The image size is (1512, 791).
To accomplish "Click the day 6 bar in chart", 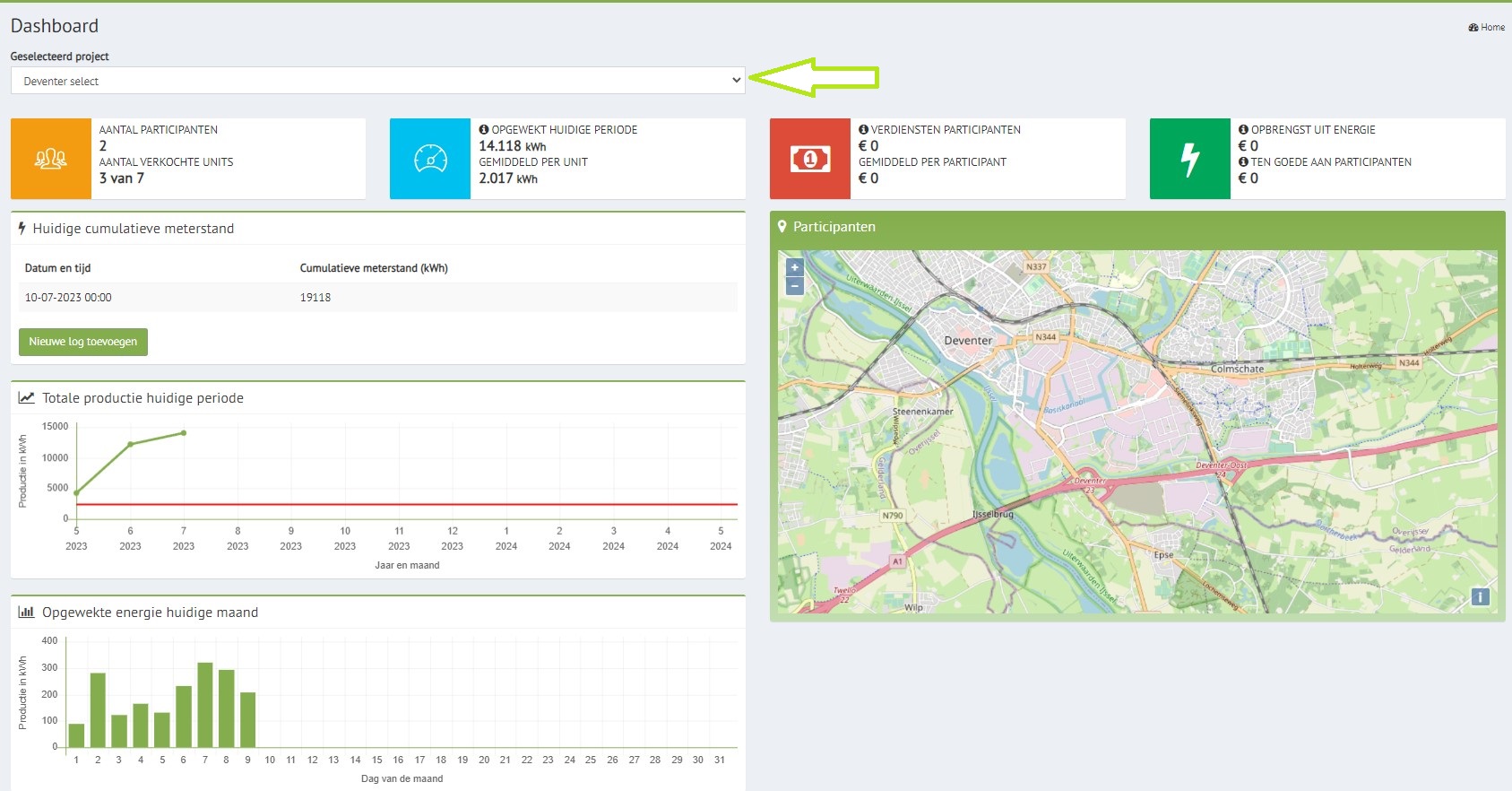I will (x=184, y=717).
